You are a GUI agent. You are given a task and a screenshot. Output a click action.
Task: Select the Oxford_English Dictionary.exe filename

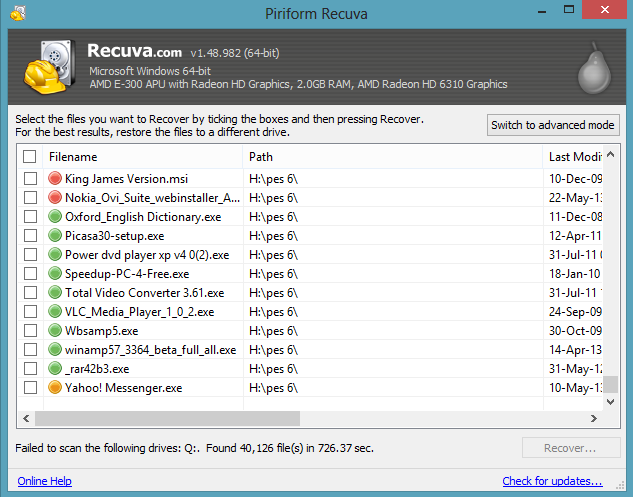coord(143,216)
